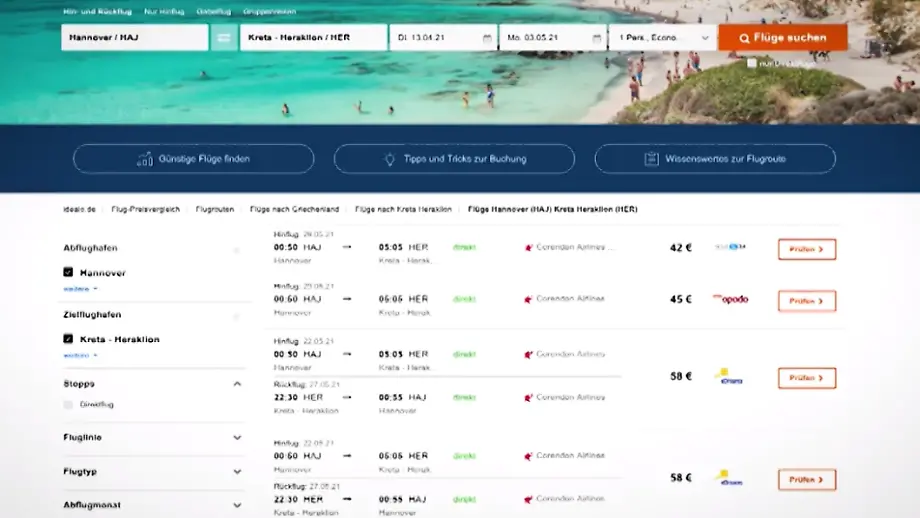The image size is (920, 518).
Task: Click the Hannover / HAJ departure field
Action: click(134, 38)
